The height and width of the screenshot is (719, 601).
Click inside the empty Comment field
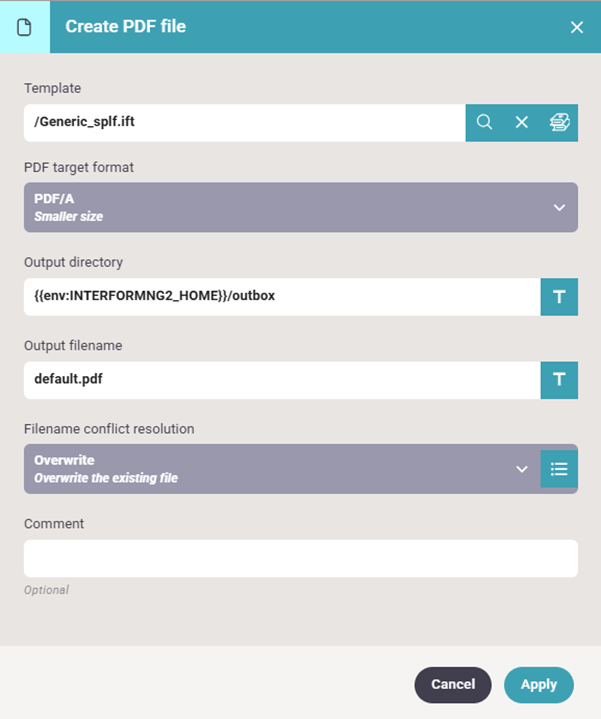coord(300,558)
